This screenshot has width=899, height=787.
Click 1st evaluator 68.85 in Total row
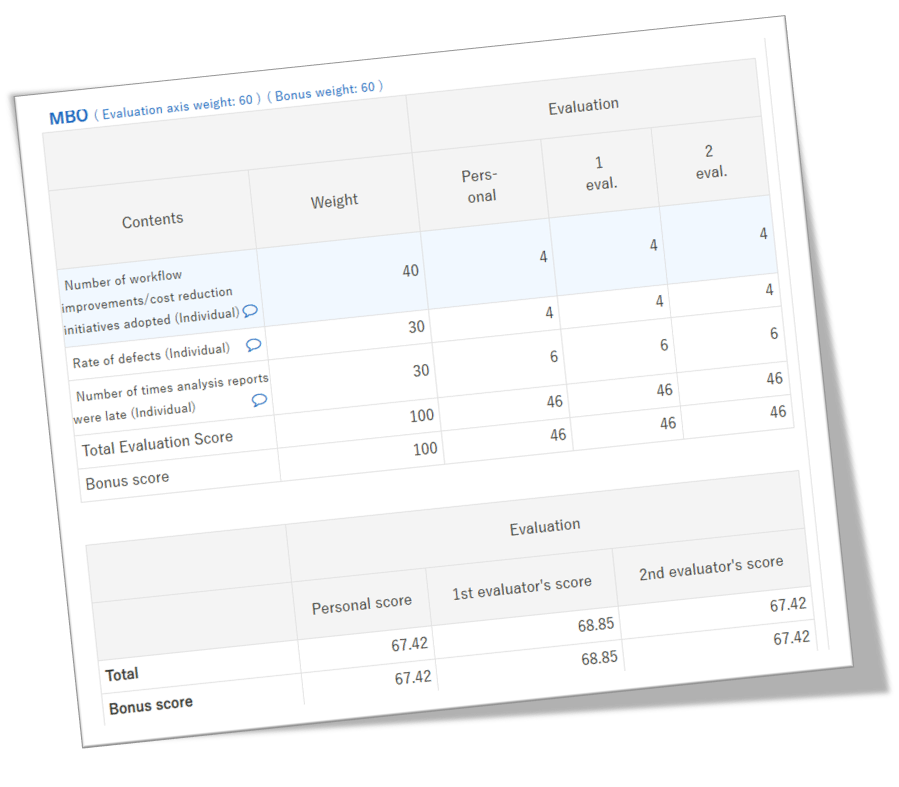click(x=596, y=625)
